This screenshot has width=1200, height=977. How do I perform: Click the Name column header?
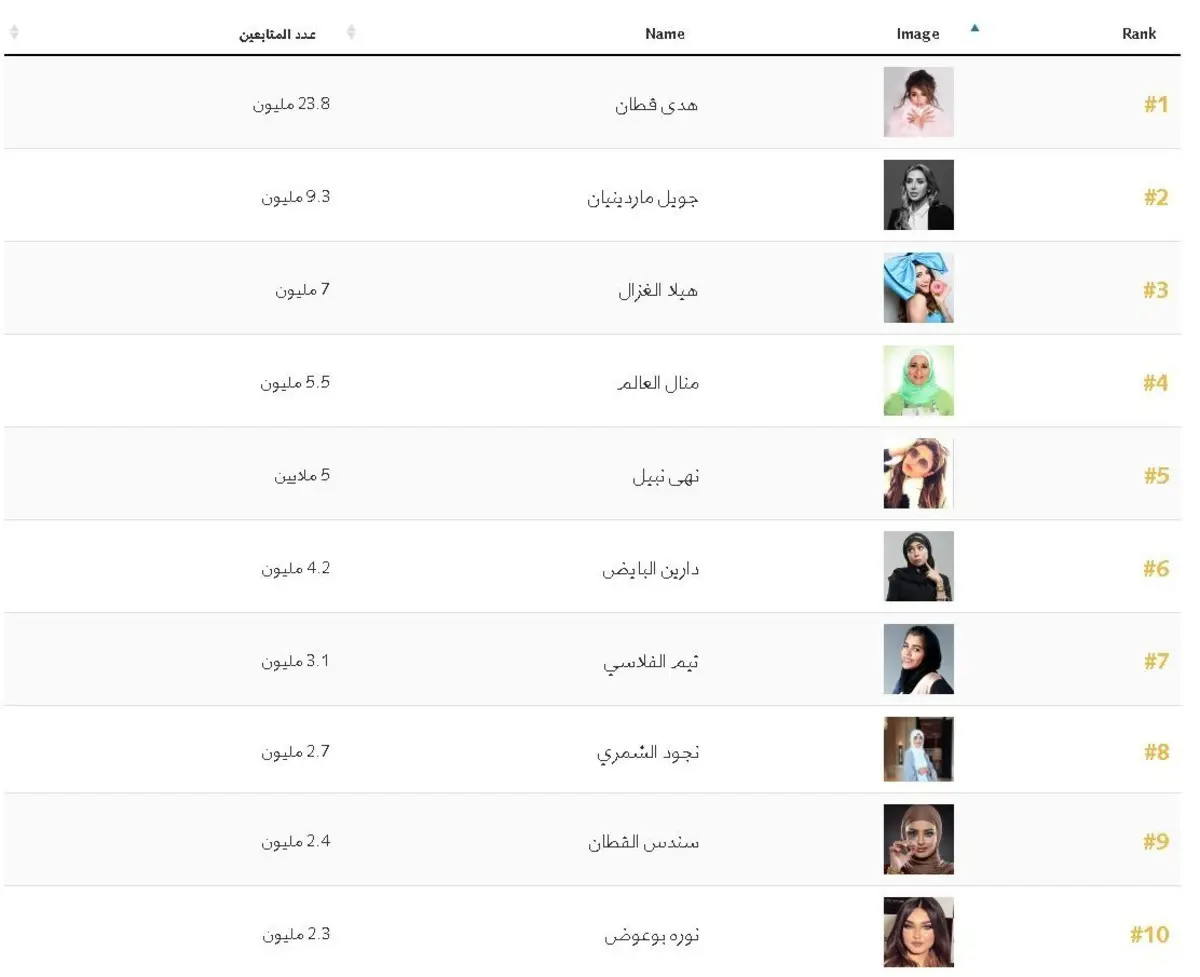665,34
